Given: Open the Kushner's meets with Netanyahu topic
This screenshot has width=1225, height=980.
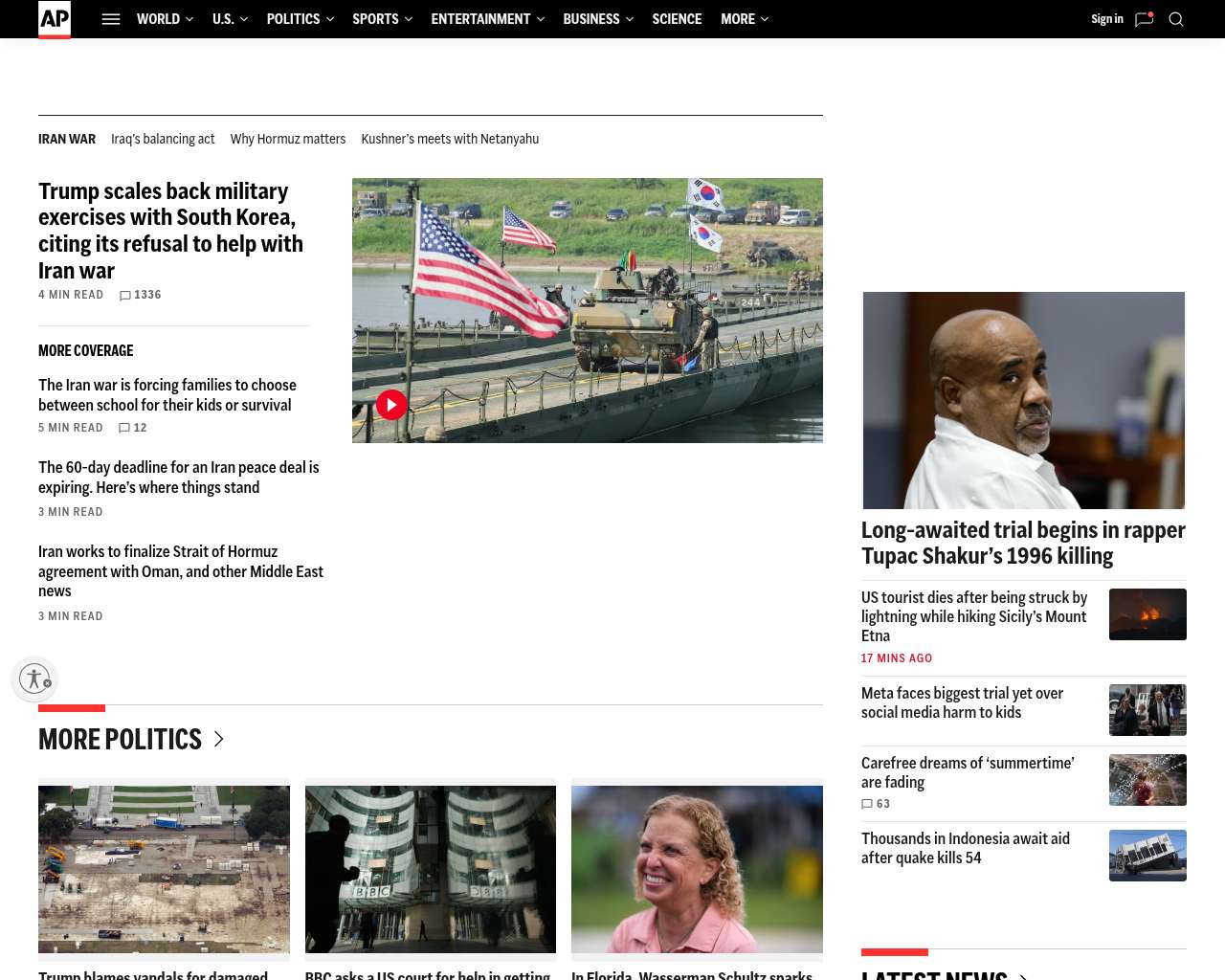Looking at the screenshot, I should [450, 139].
